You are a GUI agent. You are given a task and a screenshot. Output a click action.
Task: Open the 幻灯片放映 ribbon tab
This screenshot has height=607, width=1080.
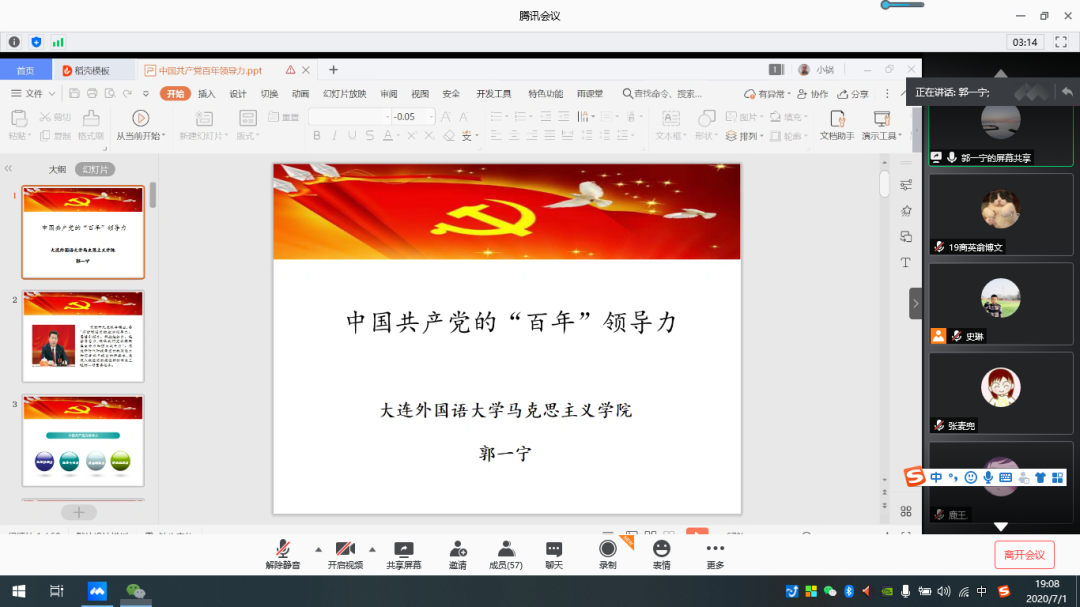(344, 94)
